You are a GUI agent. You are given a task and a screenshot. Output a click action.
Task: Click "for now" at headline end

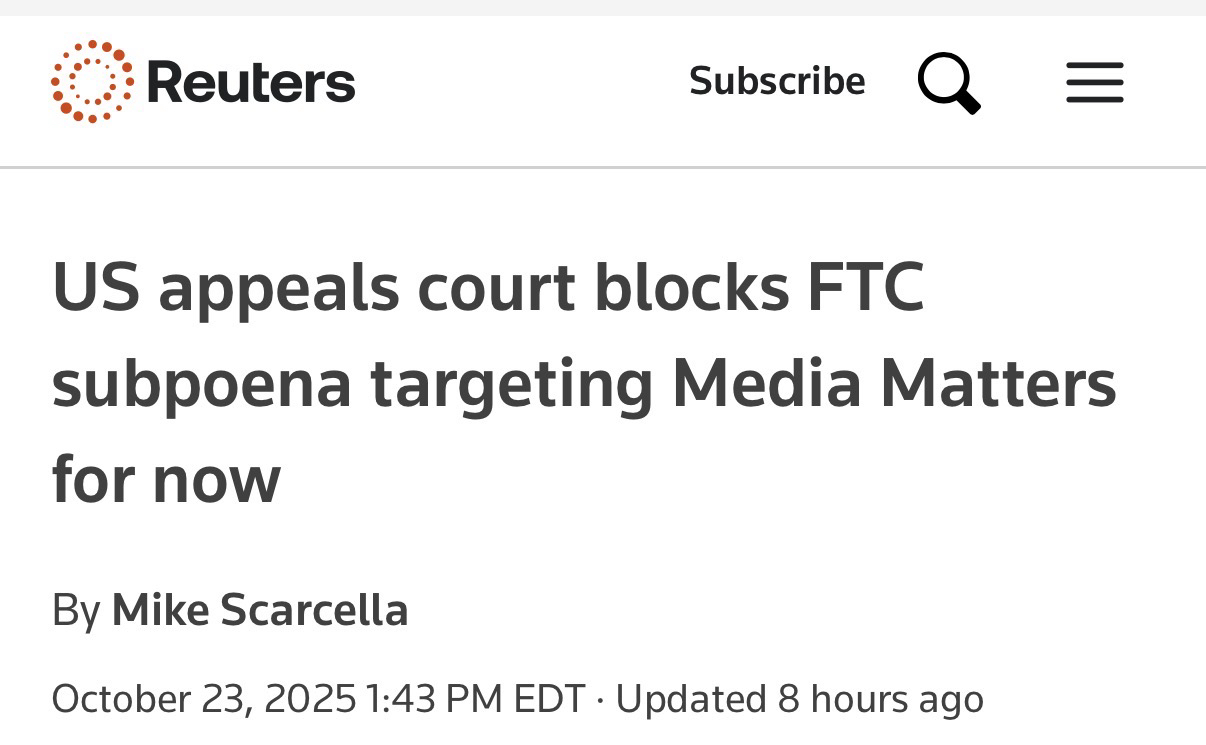pyautogui.click(x=166, y=479)
